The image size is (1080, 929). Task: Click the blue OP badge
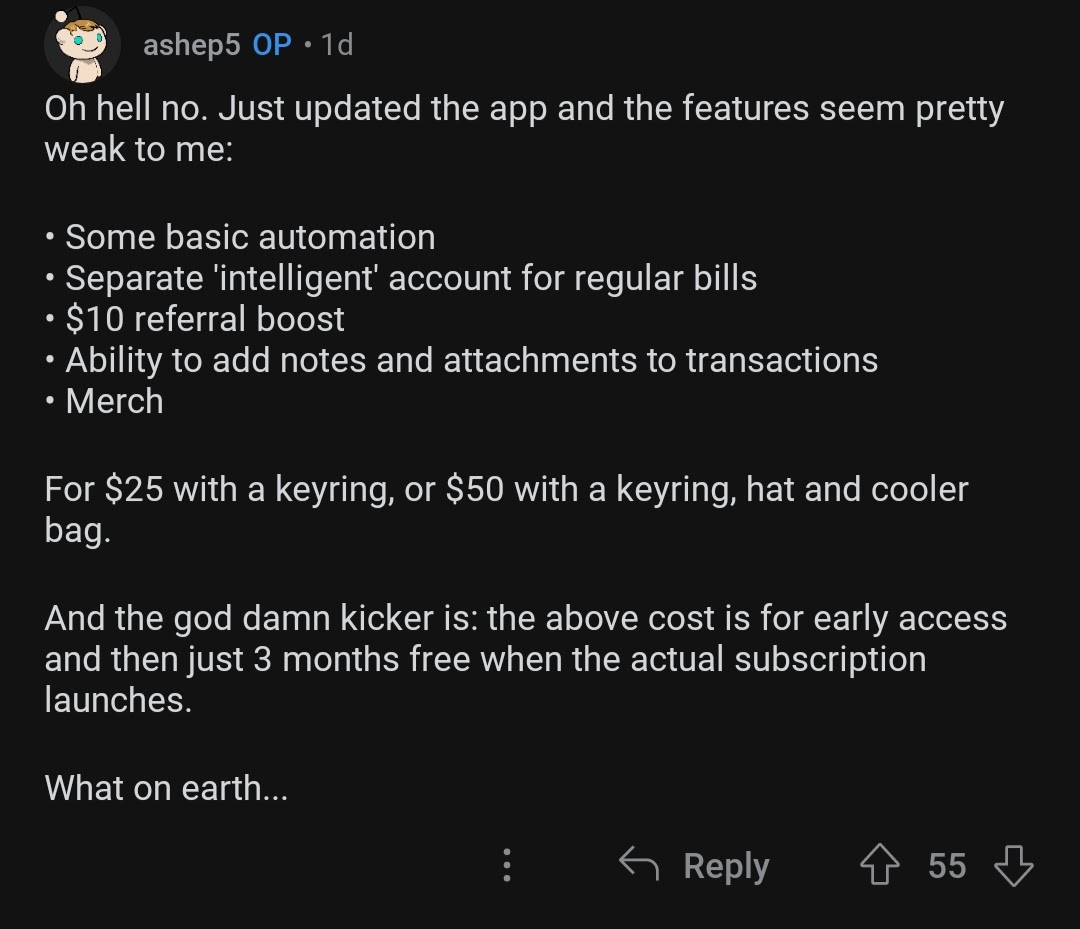click(272, 45)
